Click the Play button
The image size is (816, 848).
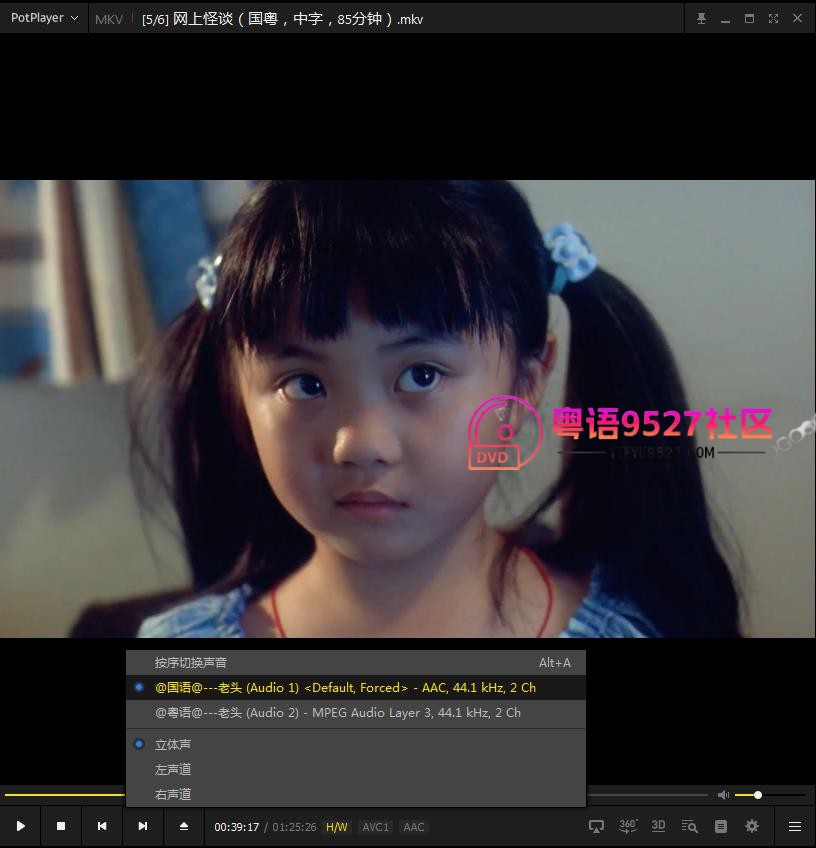click(x=21, y=826)
